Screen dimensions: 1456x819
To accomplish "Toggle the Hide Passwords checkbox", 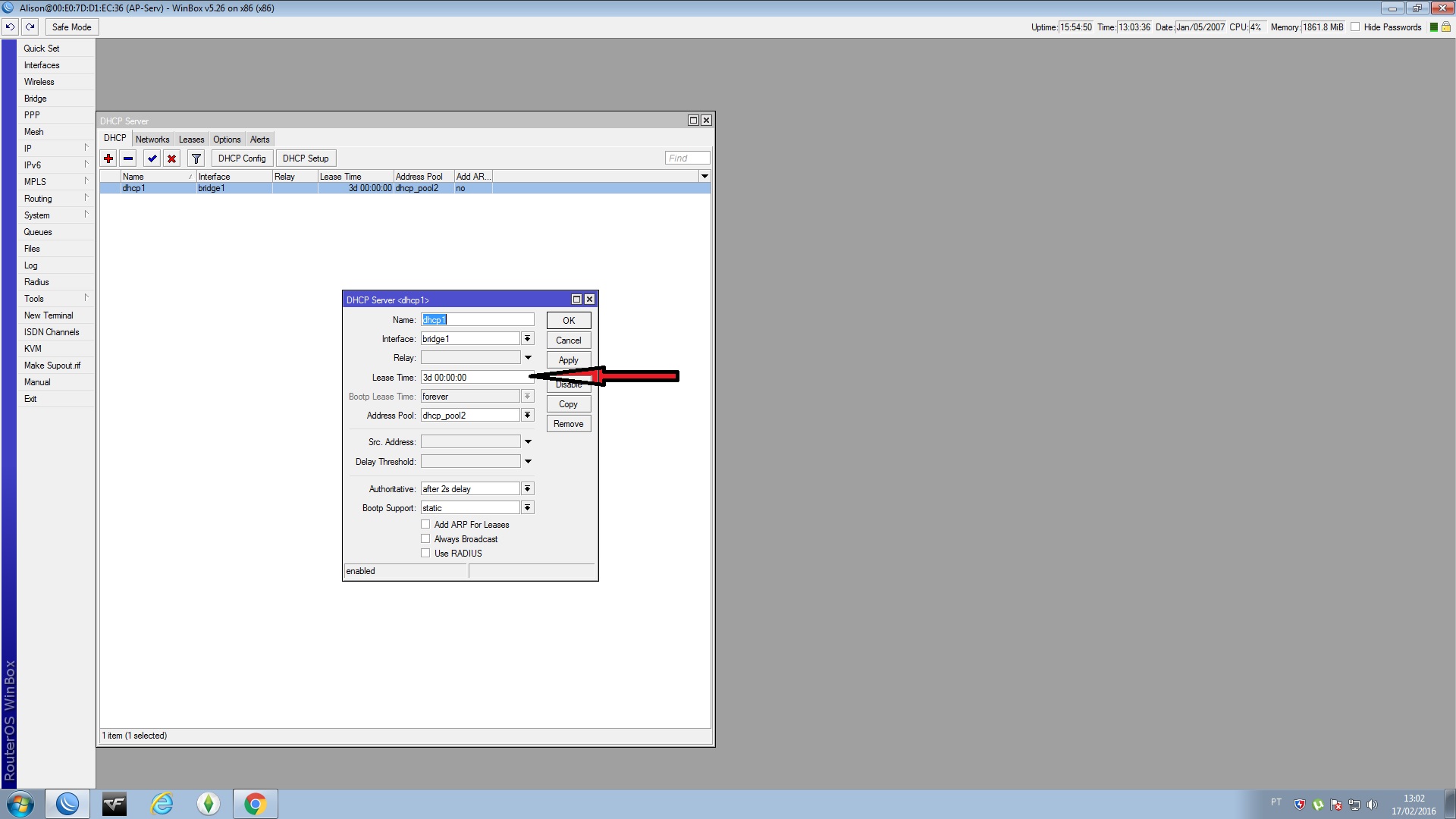I will [1355, 27].
